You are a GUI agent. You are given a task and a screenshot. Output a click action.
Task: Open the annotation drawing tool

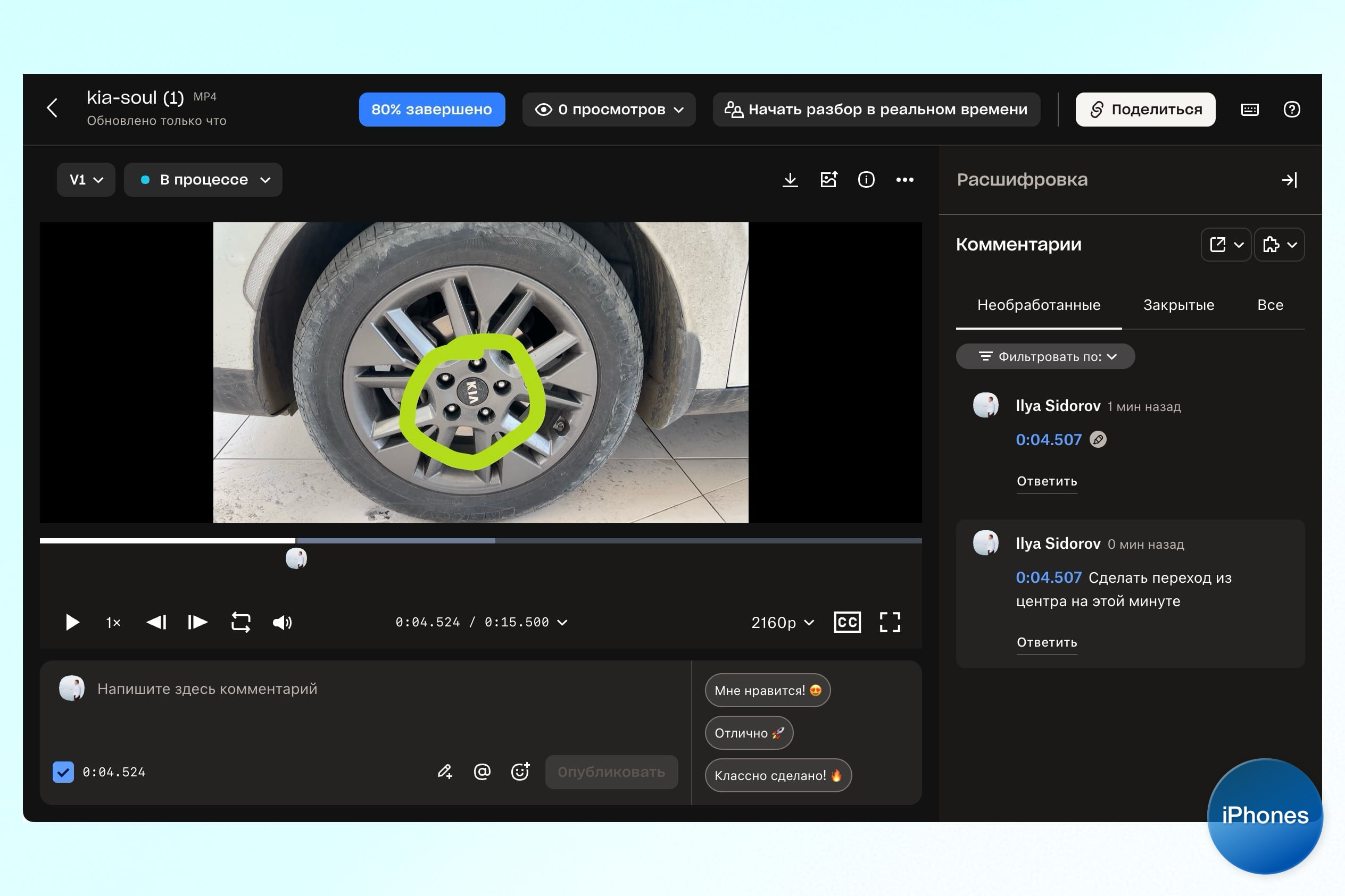(x=445, y=772)
